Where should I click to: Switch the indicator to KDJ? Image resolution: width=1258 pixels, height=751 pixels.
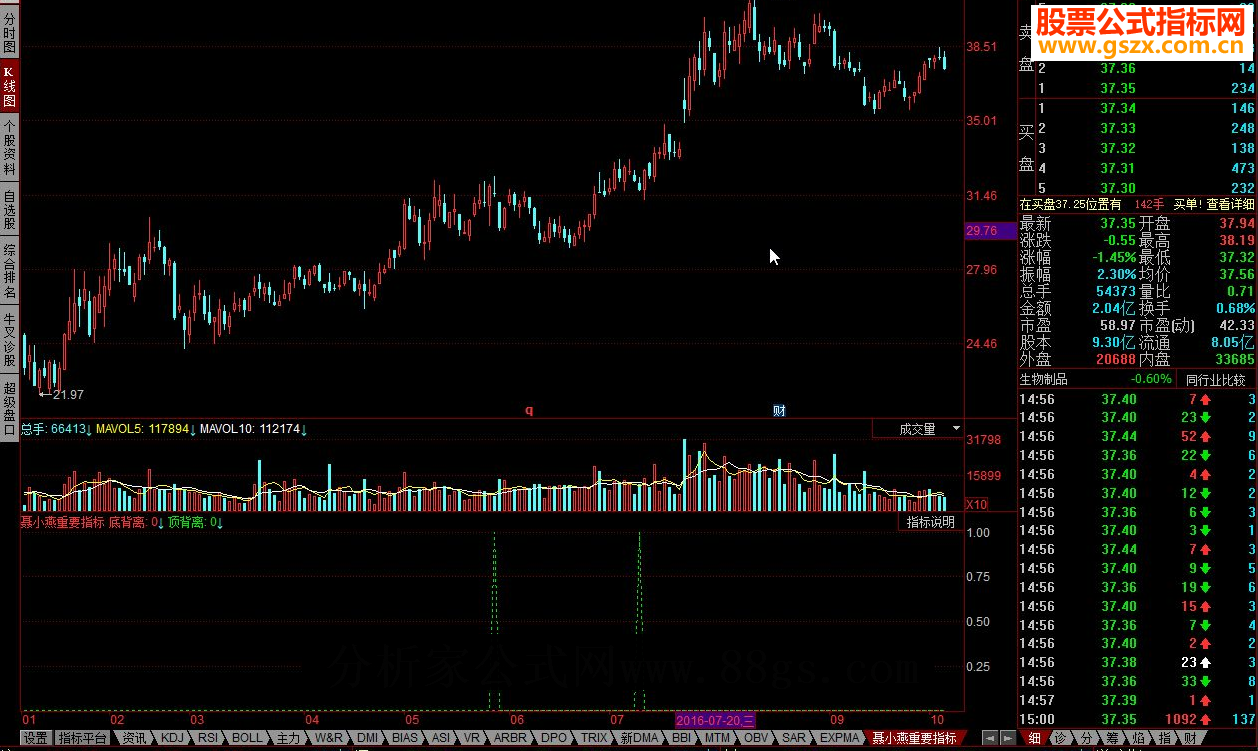(x=173, y=738)
